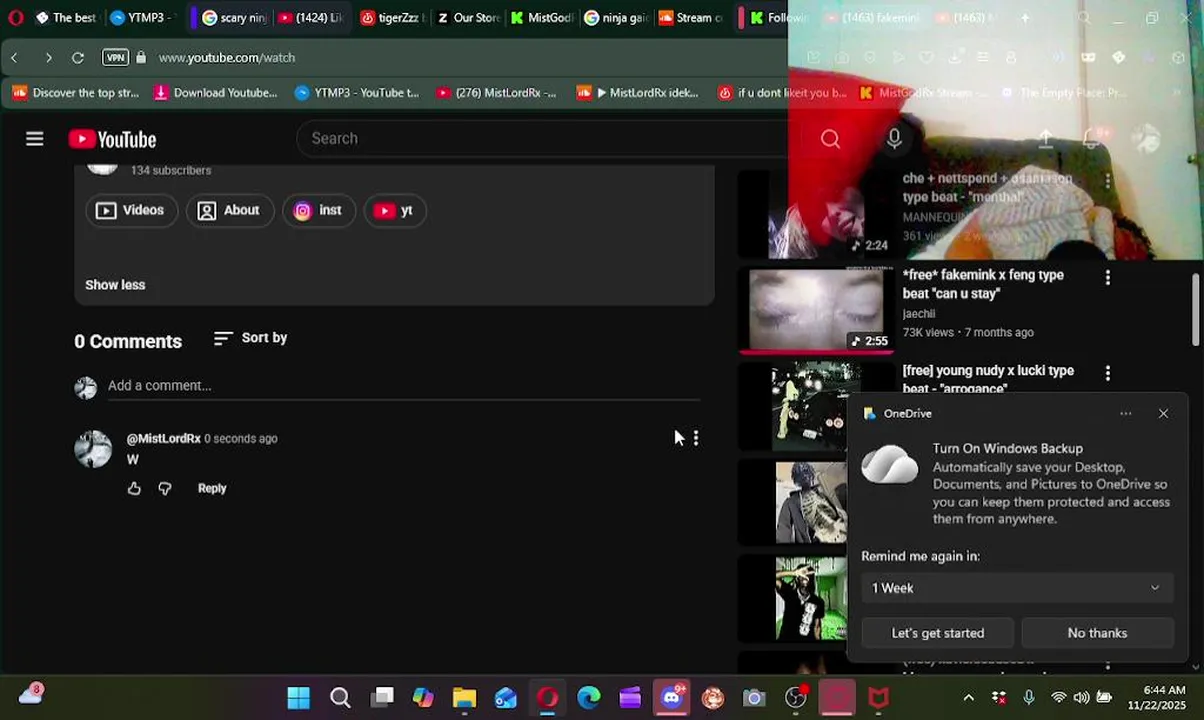Start voice search with the microphone icon

click(x=894, y=139)
